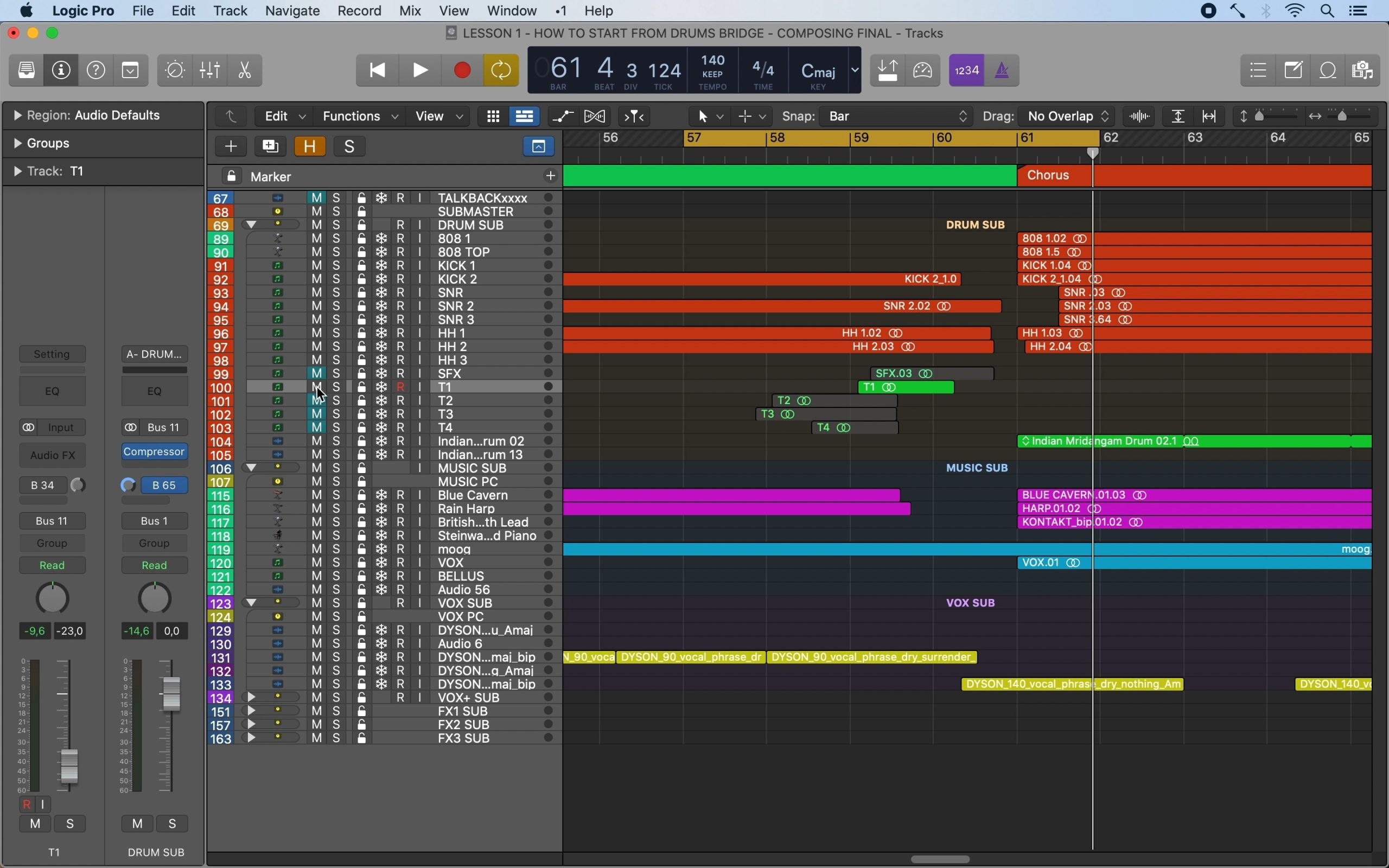1389x868 pixels.
Task: Click the Chorus marker in timeline
Action: click(x=1049, y=176)
